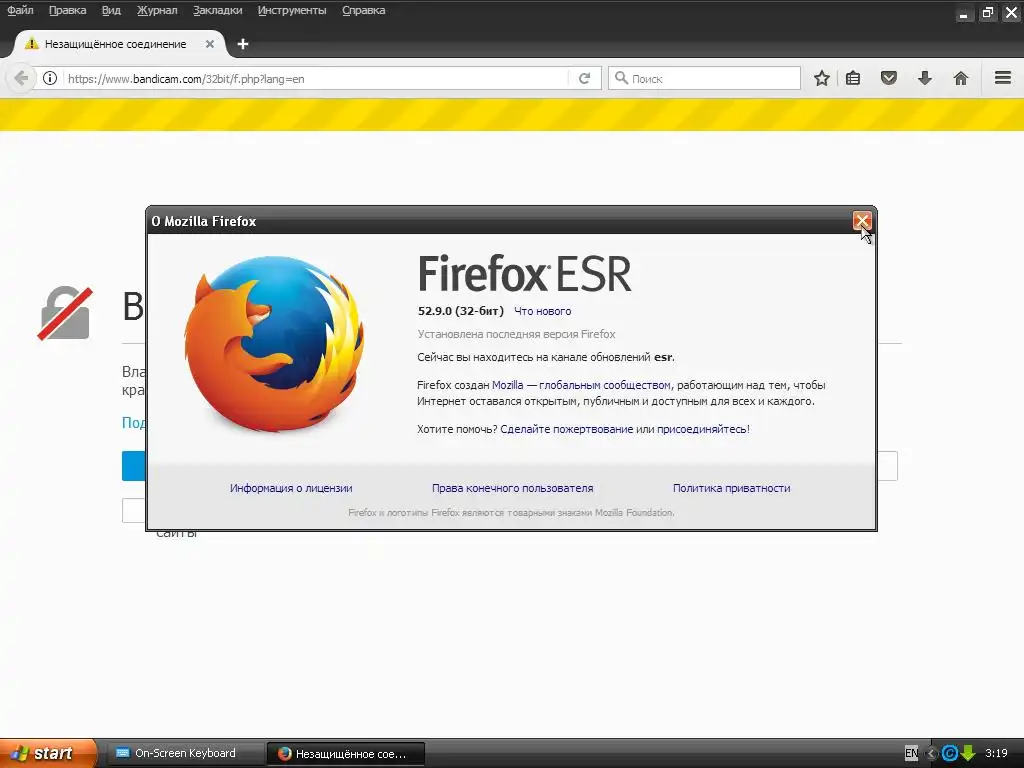The image size is (1024, 768).
Task: Open Права конечного пользователя link
Action: click(513, 488)
